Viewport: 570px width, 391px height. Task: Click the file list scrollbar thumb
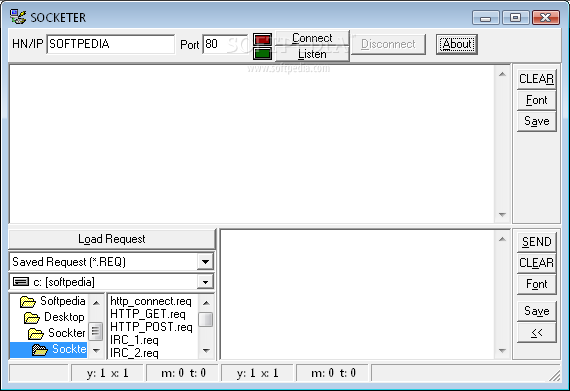206,320
